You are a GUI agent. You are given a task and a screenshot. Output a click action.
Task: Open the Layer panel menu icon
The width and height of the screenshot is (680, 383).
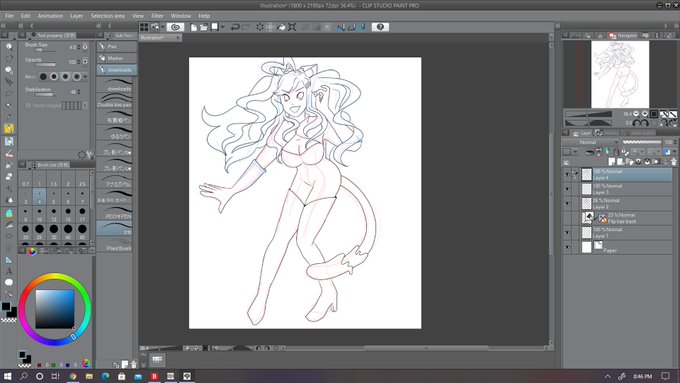coord(566,162)
